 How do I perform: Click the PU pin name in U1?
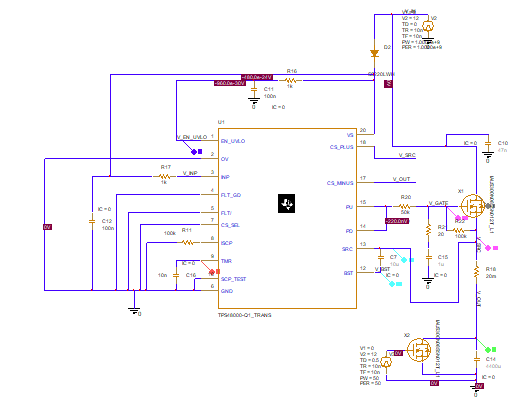349,207
